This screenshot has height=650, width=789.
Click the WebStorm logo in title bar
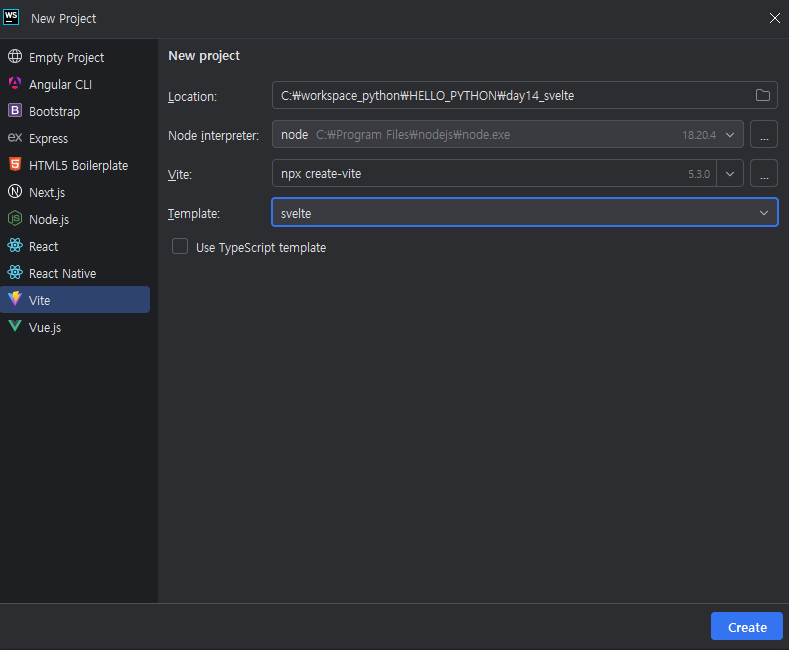(x=11, y=17)
